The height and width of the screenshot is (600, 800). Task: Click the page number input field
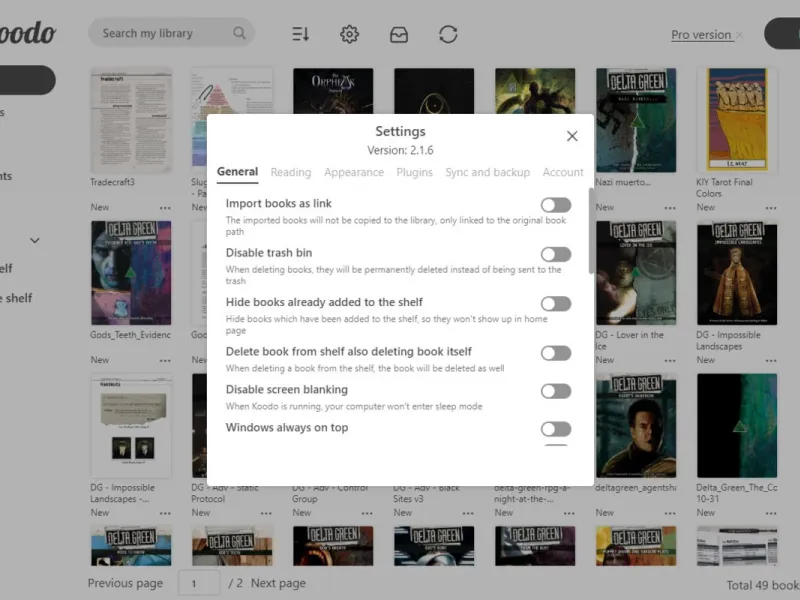pyautogui.click(x=199, y=583)
